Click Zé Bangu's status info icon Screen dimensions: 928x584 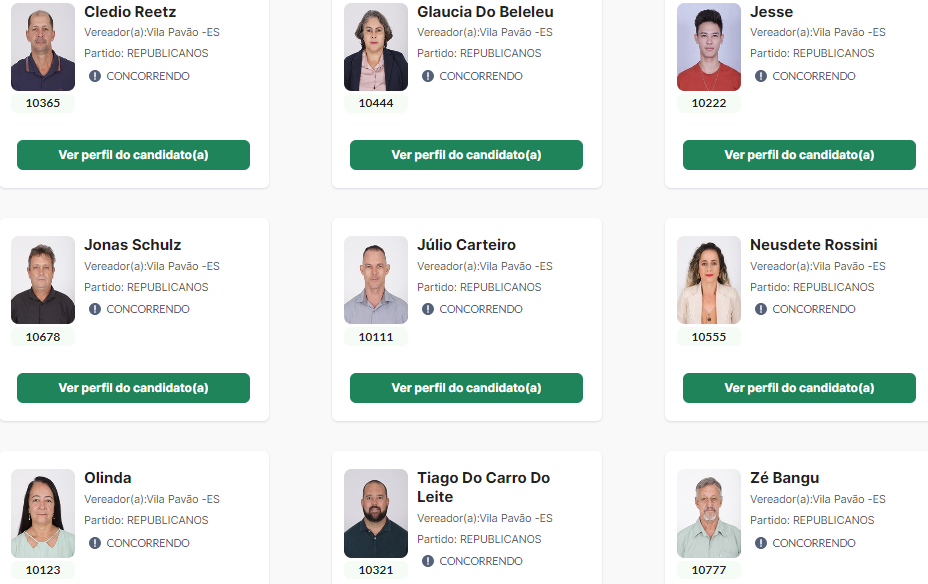pos(761,543)
